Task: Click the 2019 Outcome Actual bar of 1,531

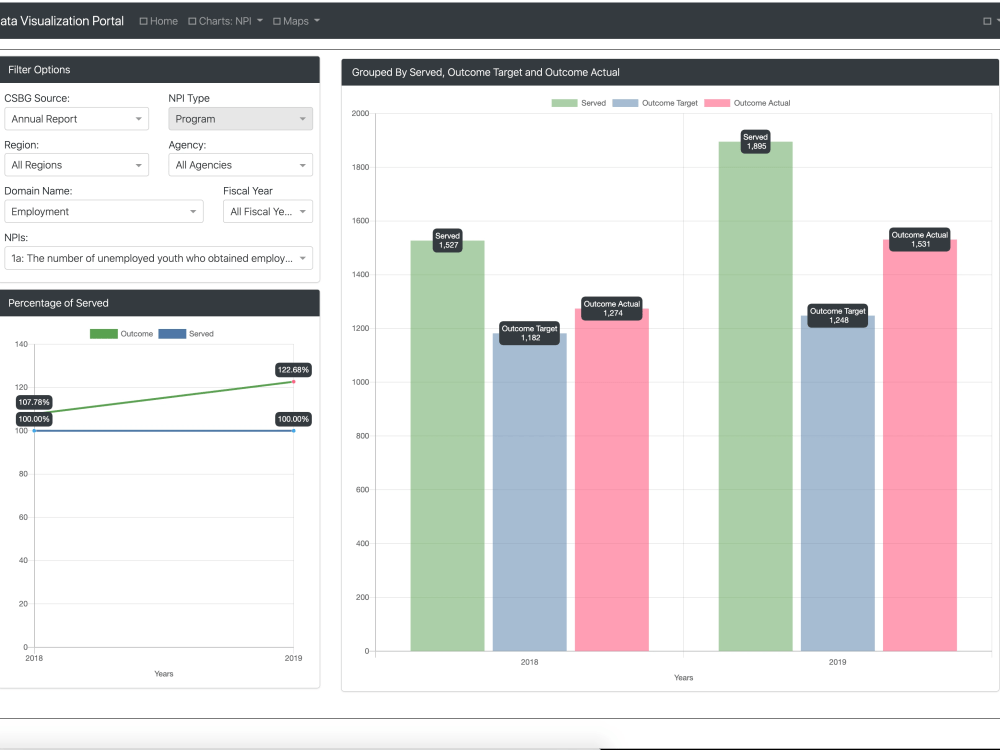Action: [x=920, y=445]
